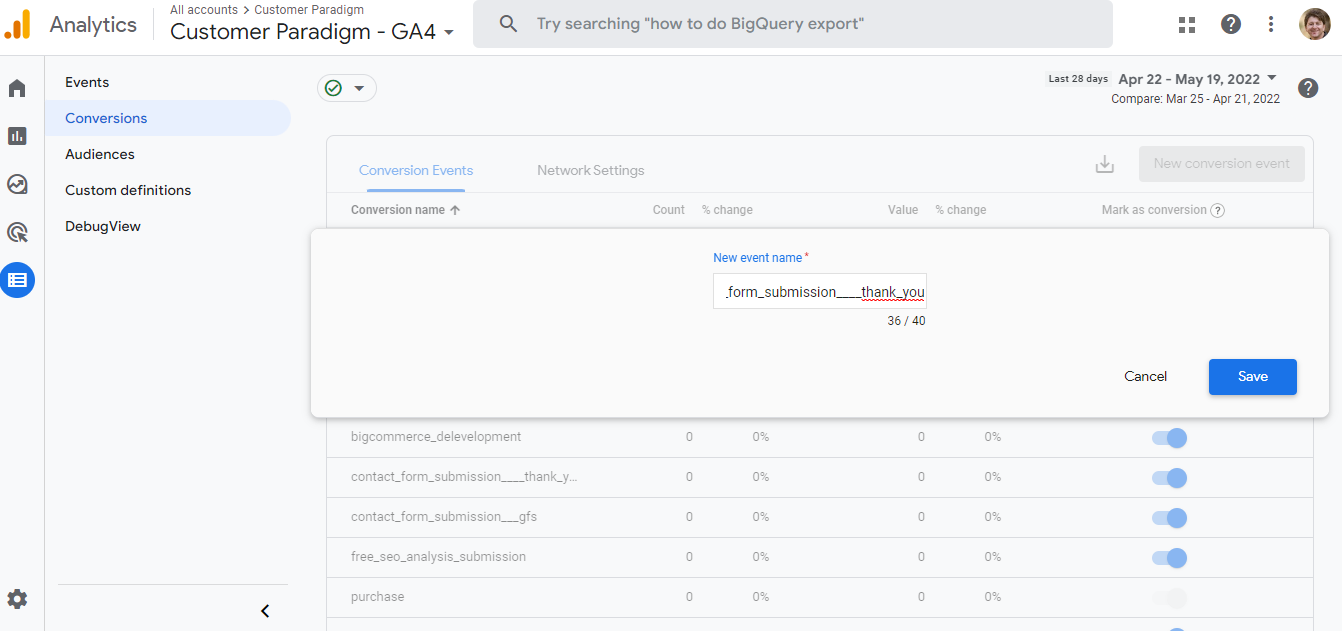Cancel the new event dialog
Viewport: 1342px width, 631px height.
coord(1145,377)
